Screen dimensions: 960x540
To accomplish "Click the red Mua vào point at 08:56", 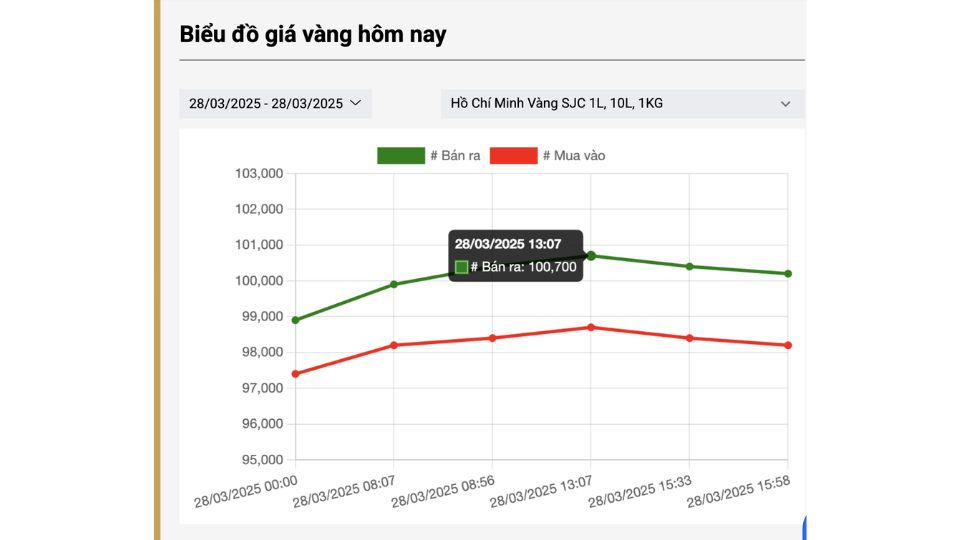I will pyautogui.click(x=492, y=338).
